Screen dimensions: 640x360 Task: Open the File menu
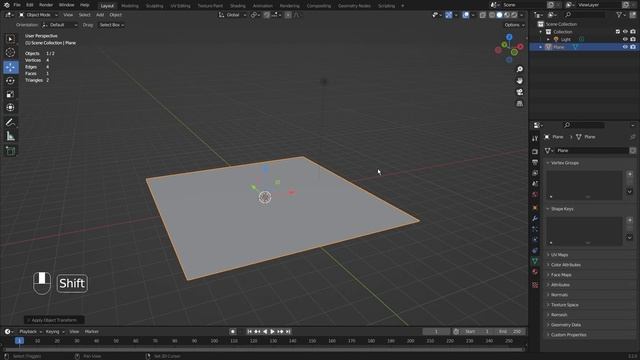pyautogui.click(x=17, y=5)
